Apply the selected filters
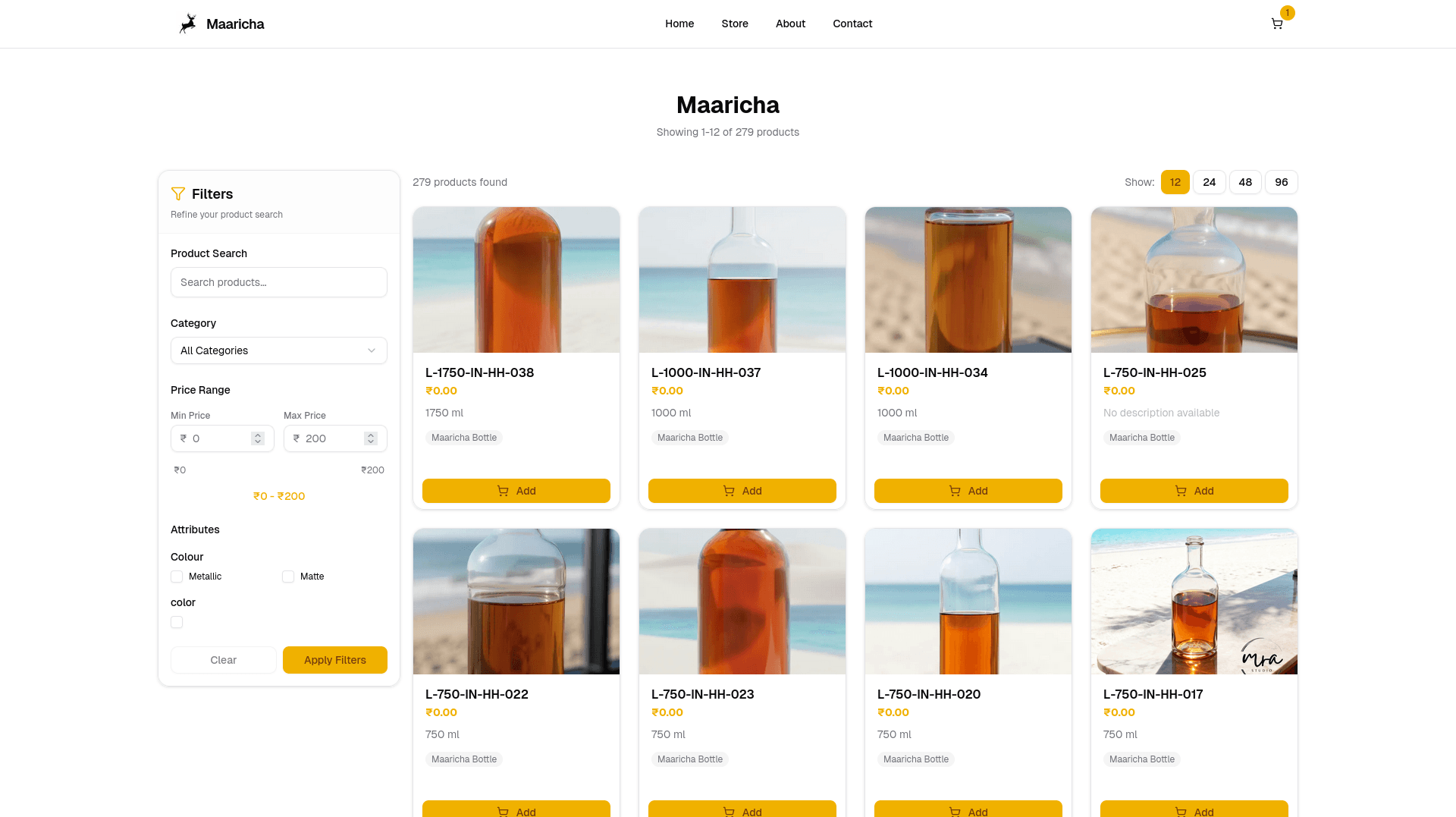The height and width of the screenshot is (817, 1456). click(x=334, y=660)
